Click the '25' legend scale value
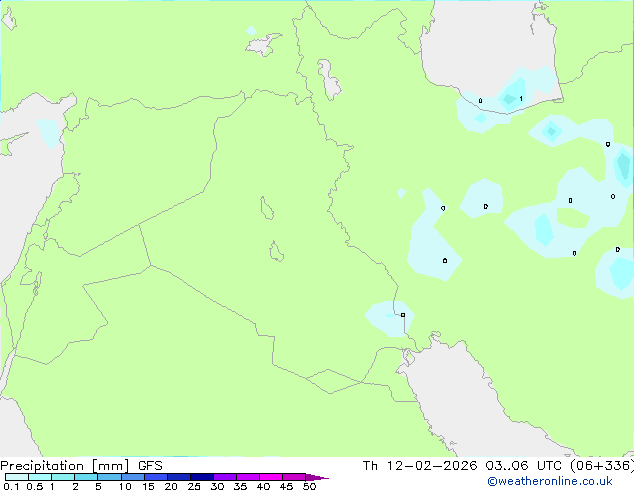This screenshot has width=634, height=490. (194, 486)
